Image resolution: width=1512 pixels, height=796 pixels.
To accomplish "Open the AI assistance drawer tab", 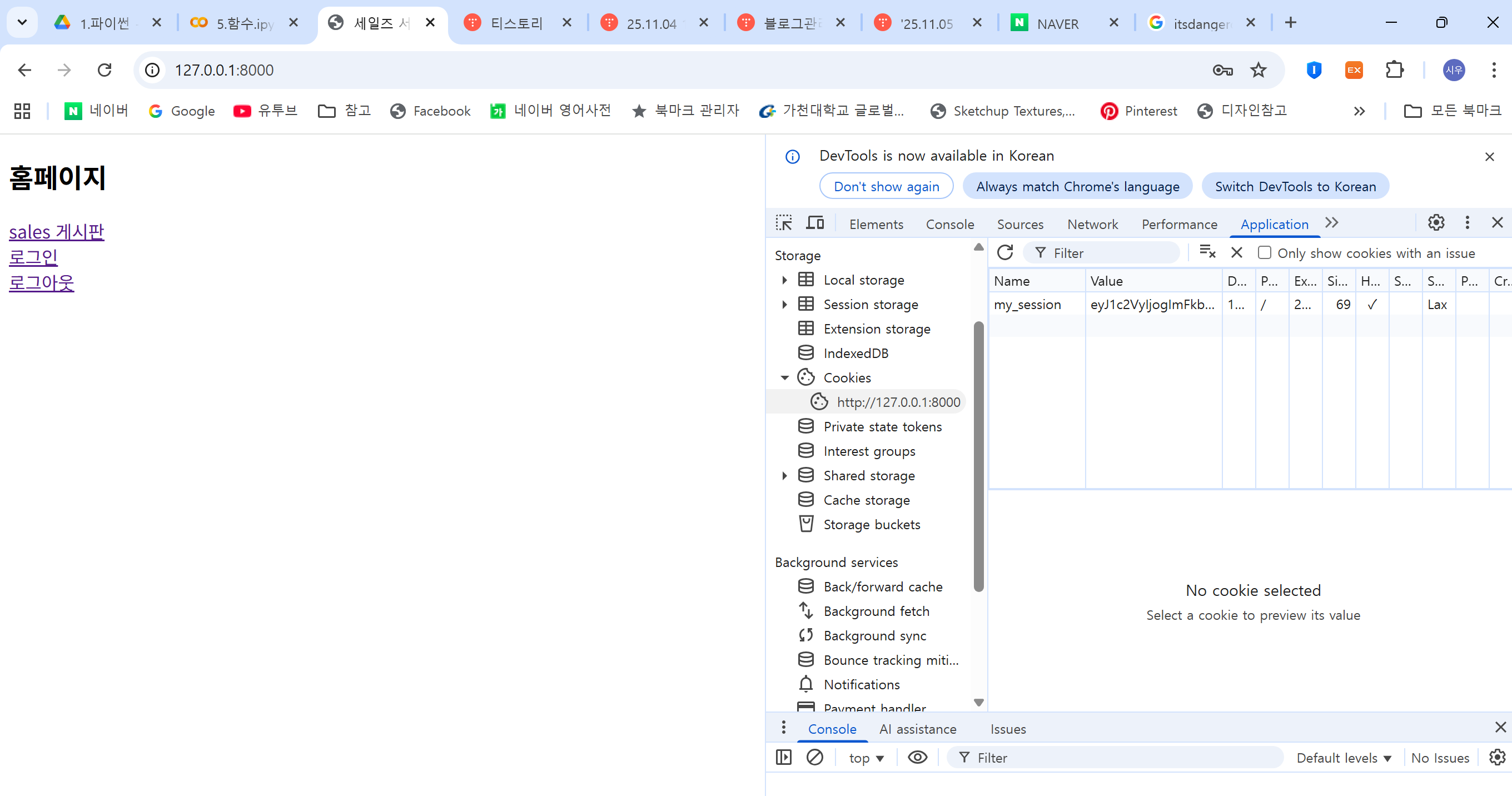I will (x=917, y=729).
